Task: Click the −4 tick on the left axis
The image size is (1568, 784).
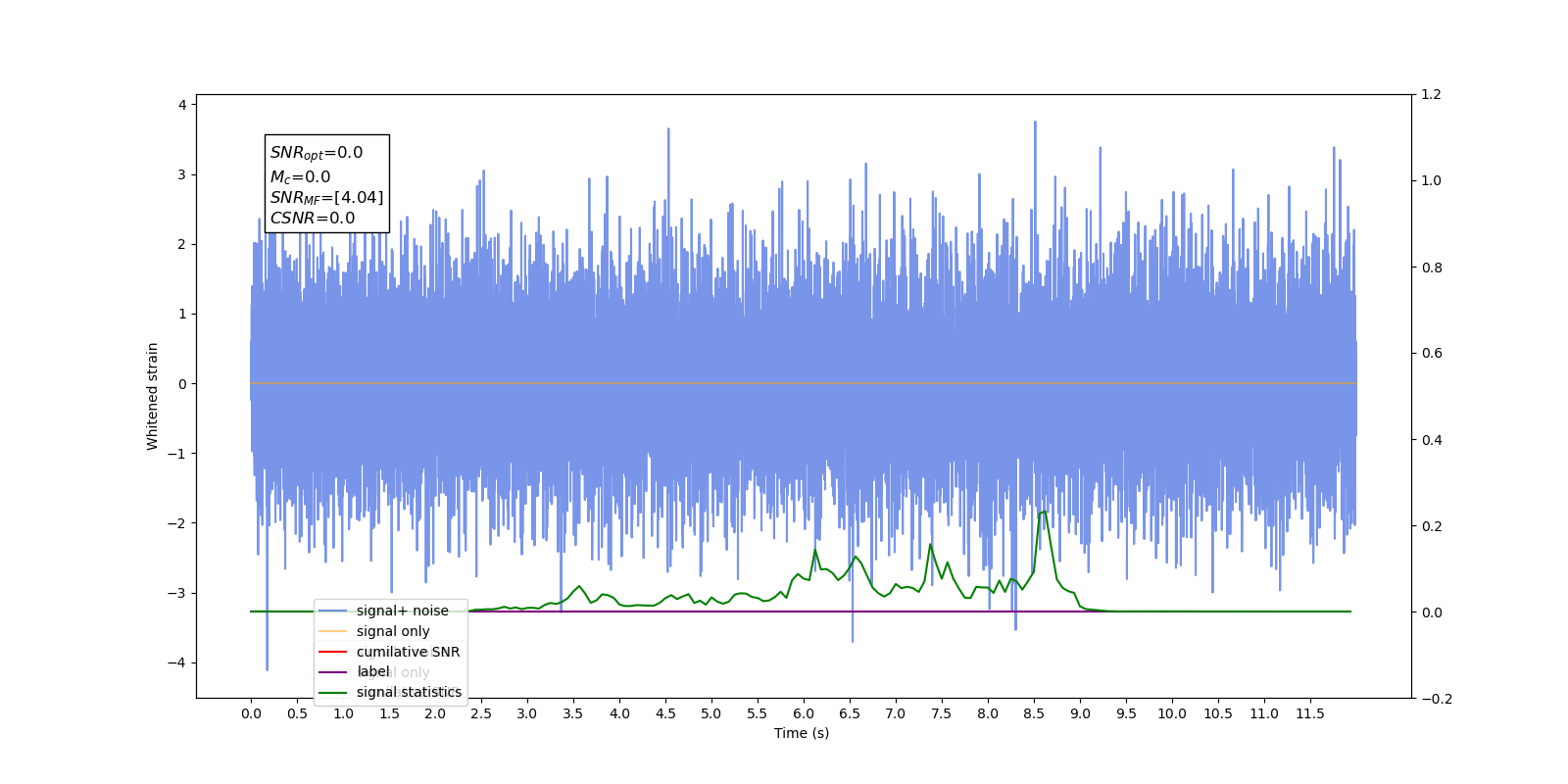Action: pyautogui.click(x=178, y=662)
